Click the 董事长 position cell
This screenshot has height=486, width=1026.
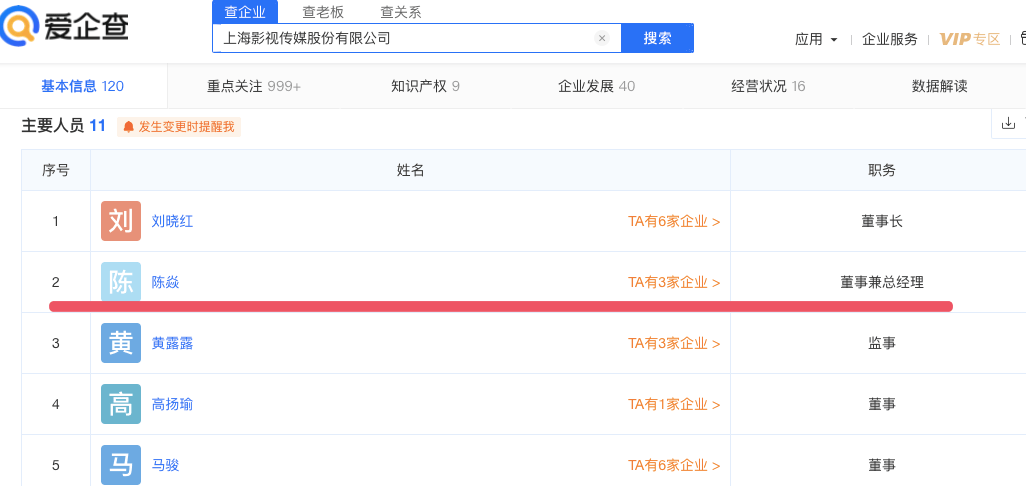click(881, 221)
